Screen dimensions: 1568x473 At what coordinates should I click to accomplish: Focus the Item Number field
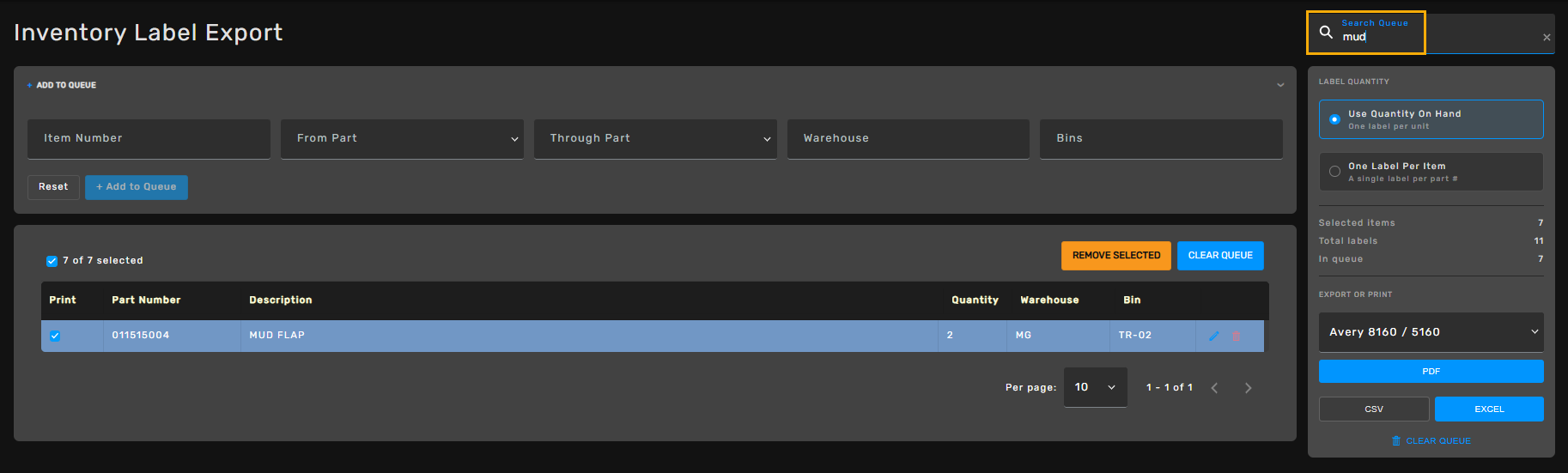[149, 139]
